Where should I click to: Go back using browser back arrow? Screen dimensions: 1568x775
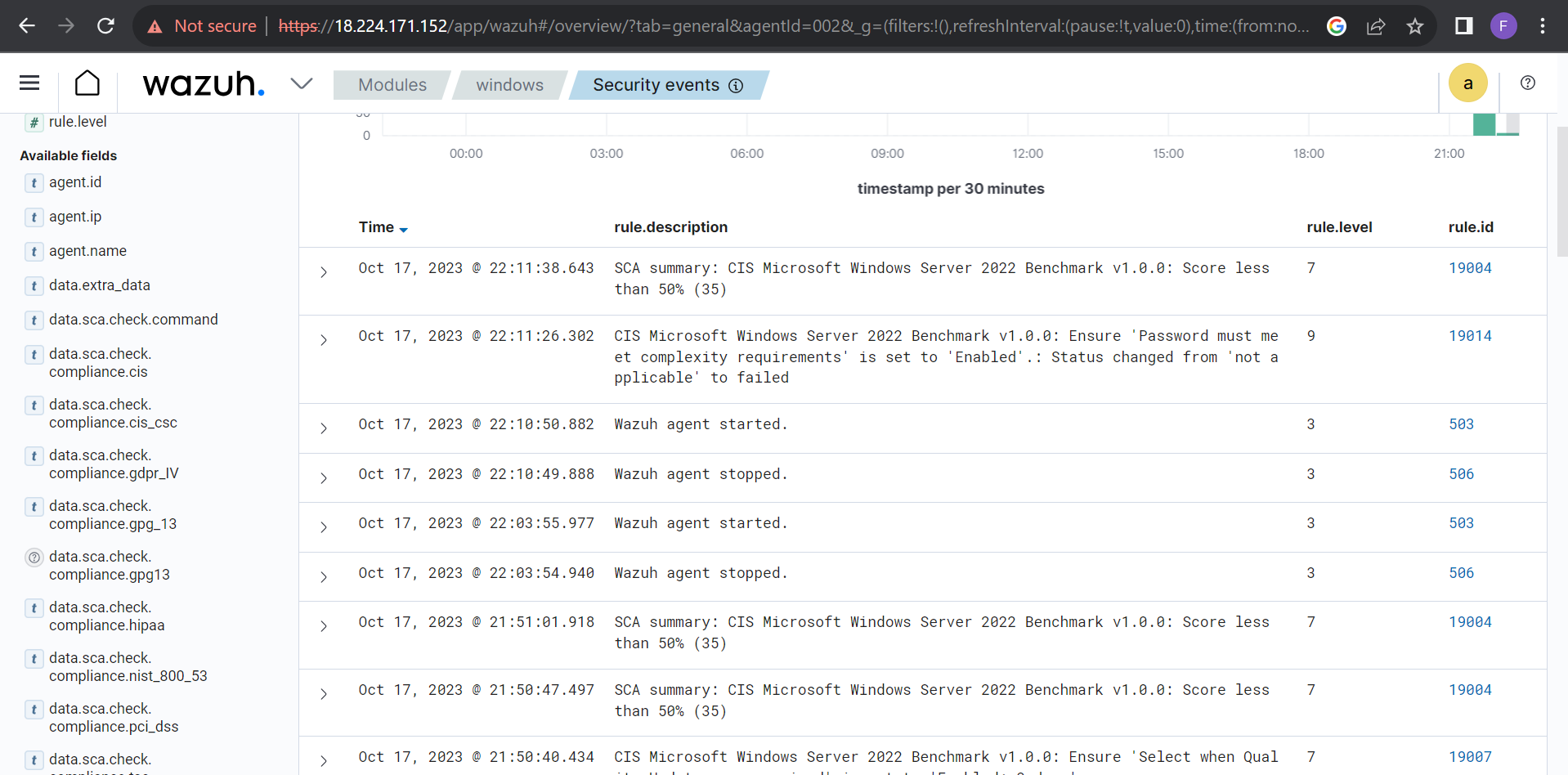pos(27,26)
